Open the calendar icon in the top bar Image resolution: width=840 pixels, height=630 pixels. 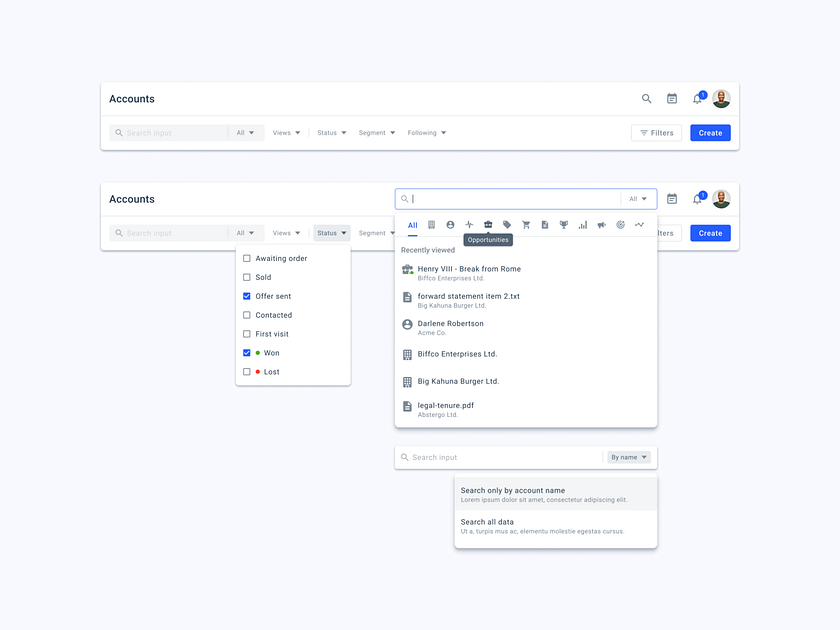[673, 99]
